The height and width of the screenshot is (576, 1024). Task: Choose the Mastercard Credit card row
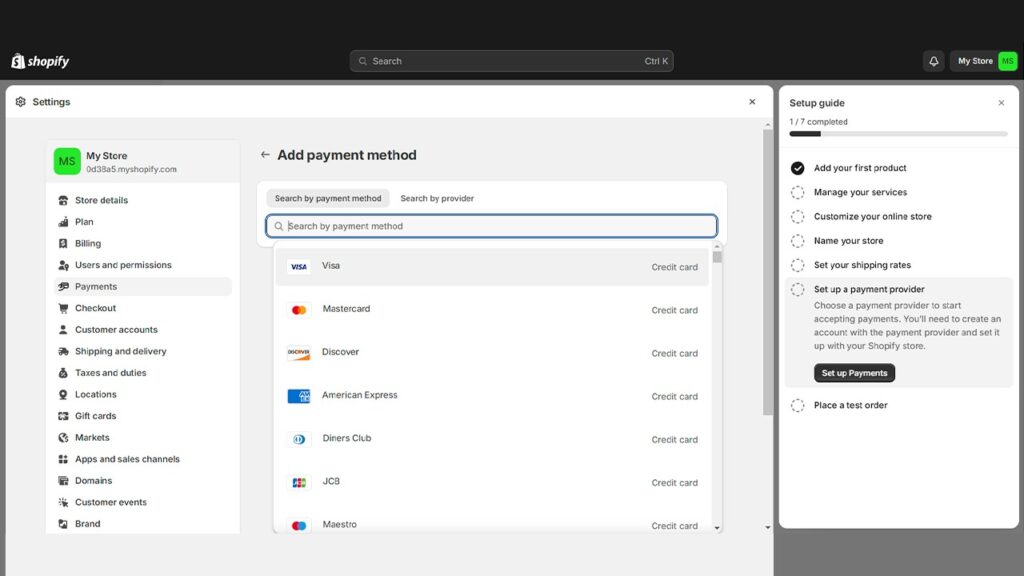pos(492,310)
